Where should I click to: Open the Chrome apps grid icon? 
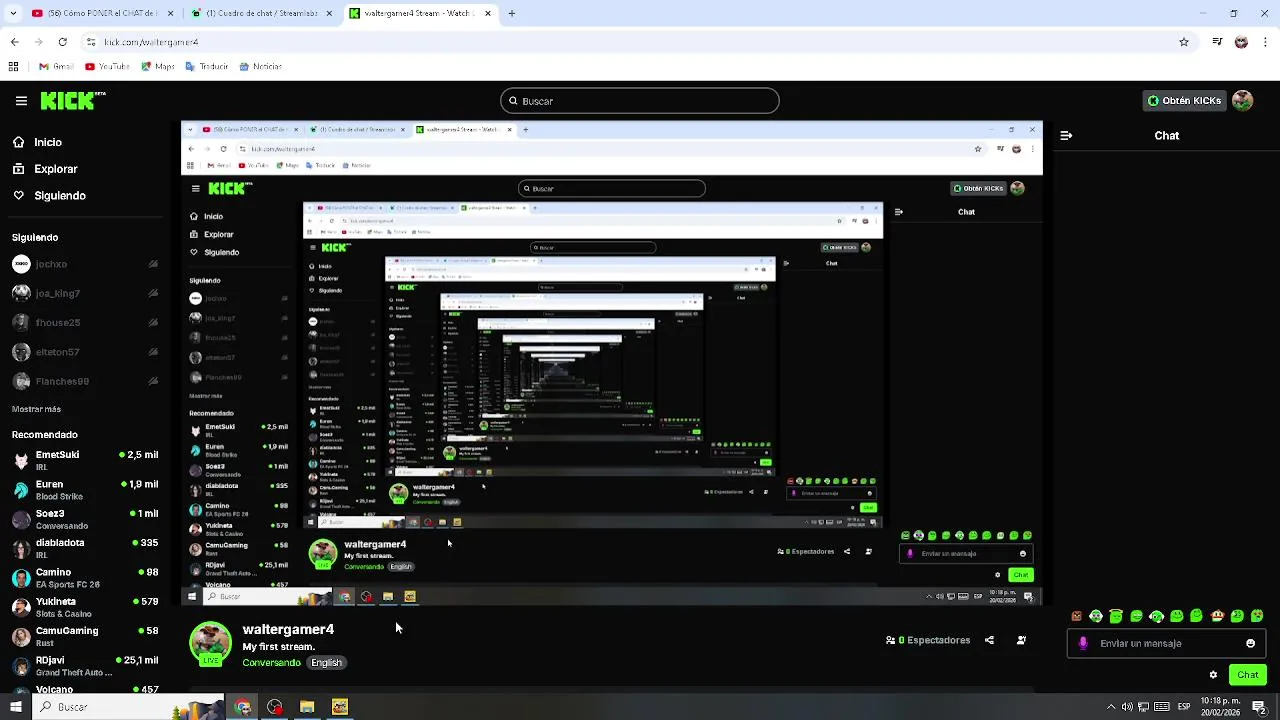point(13,67)
